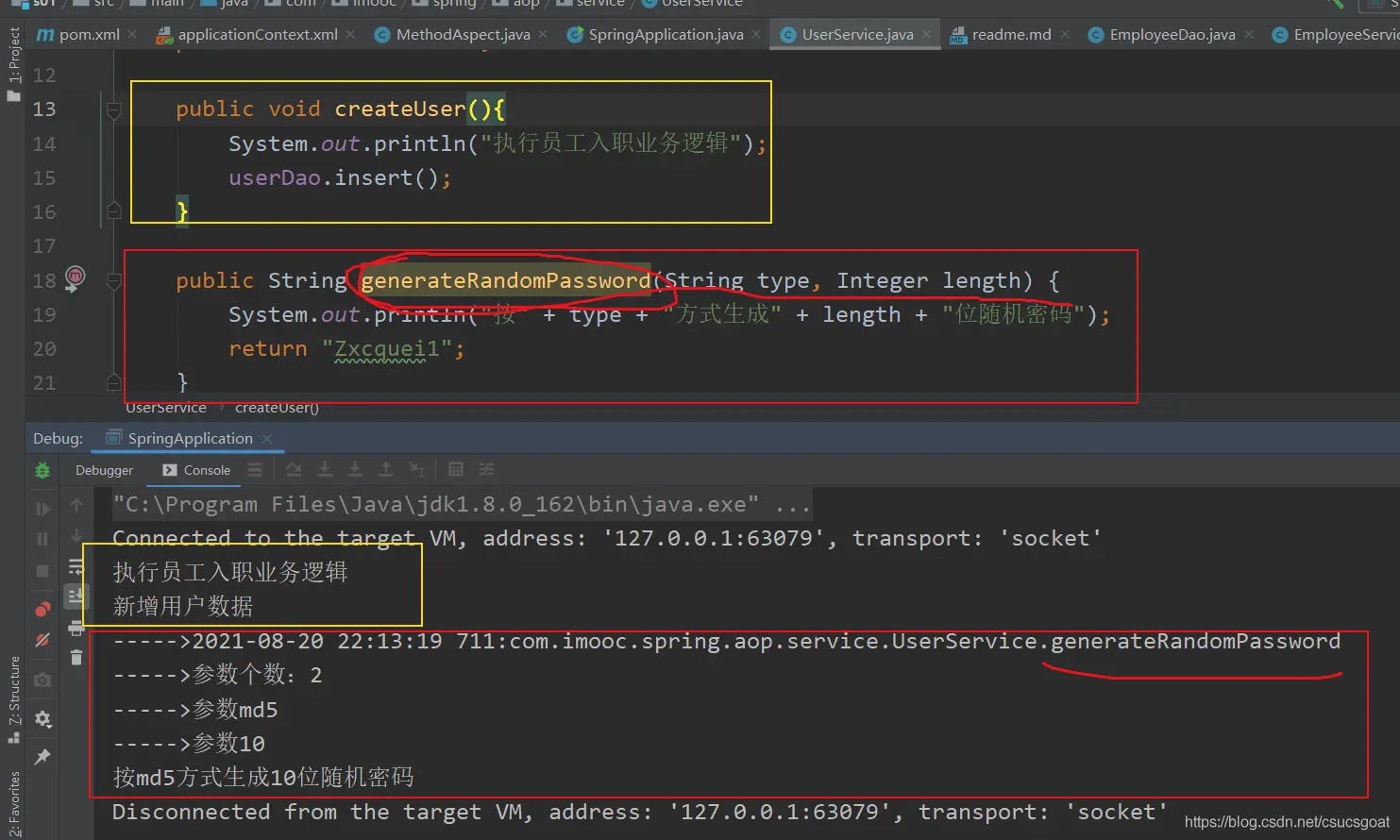Image resolution: width=1400 pixels, height=840 pixels.
Task: Open the Project tool window
Action: pyautogui.click(x=13, y=63)
